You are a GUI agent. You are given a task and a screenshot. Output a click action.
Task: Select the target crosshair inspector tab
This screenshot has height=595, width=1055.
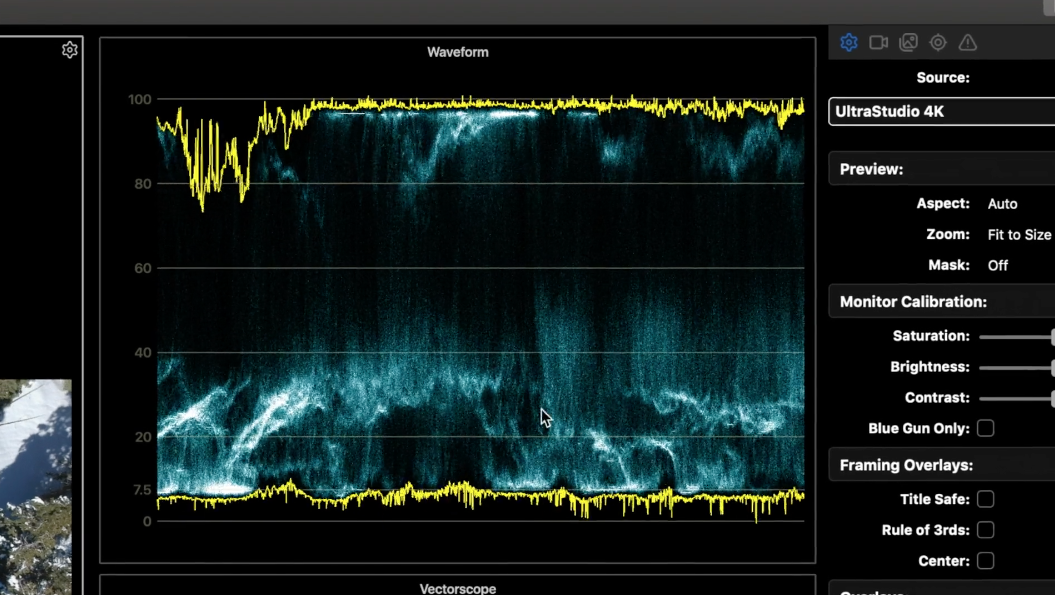point(938,42)
